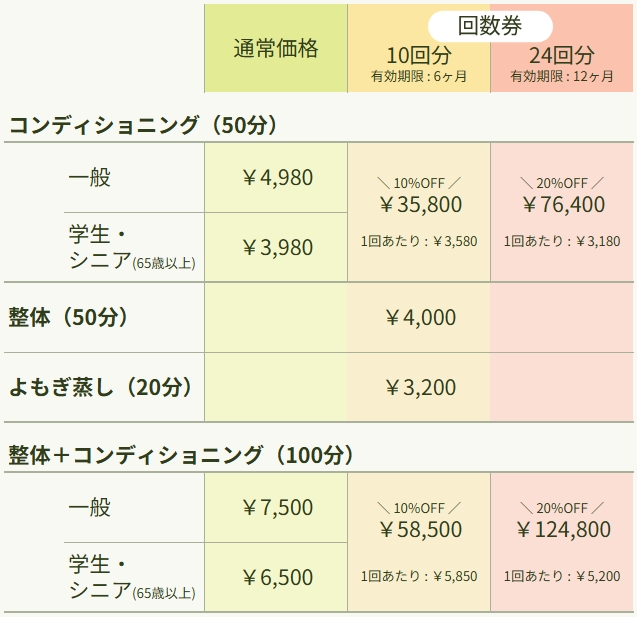The image size is (637, 617).
Task: Click the 整体＋コンディショニング（100分） section heading
Action: pos(182,455)
